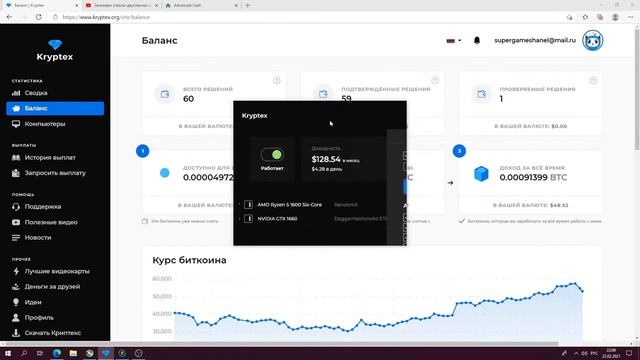Image resolution: width=640 pixels, height=360 pixels.
Task: Close the Баланс Kryptex browser tab
Action: tap(77, 6)
